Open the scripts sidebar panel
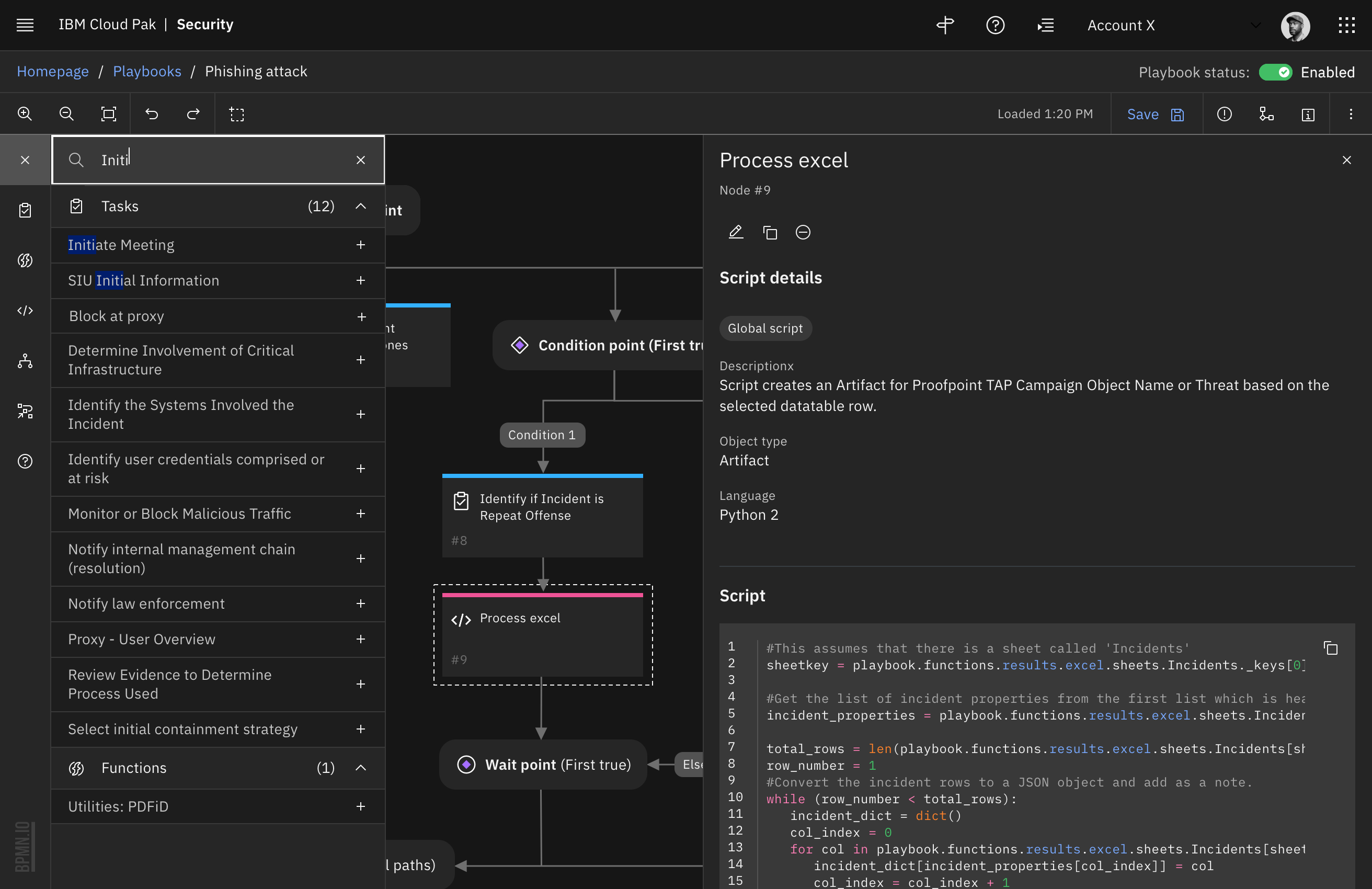Image resolution: width=1372 pixels, height=889 pixels. coord(25,310)
